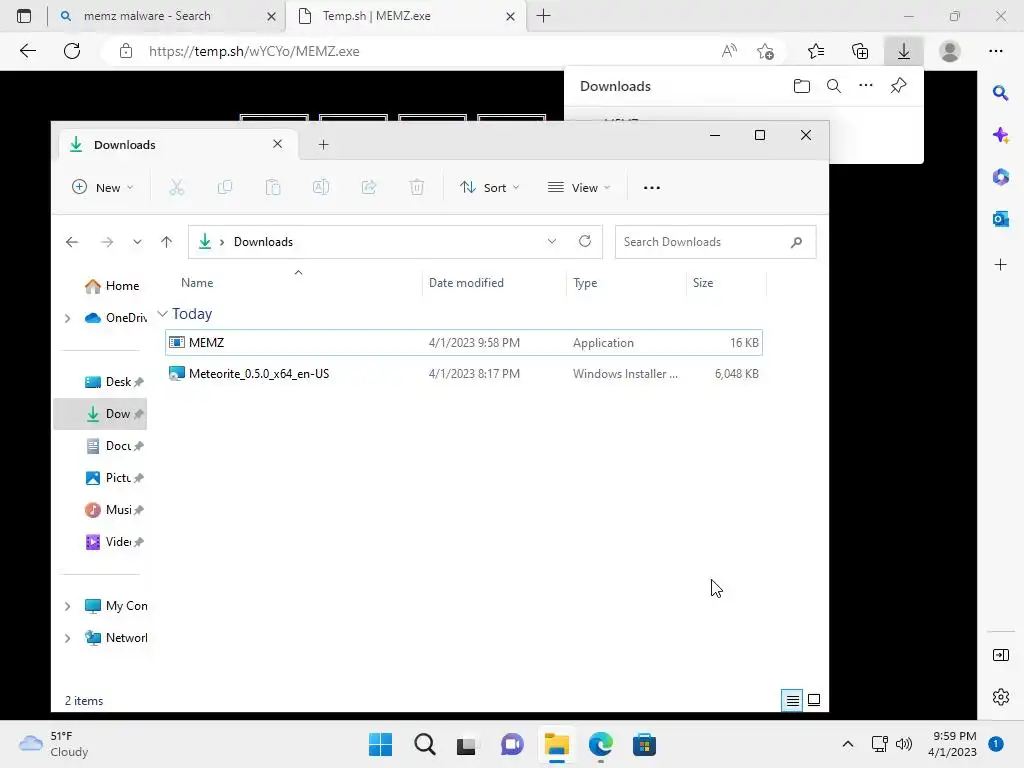
Task: Click the Rename icon in Explorer toolbar
Action: [321, 187]
